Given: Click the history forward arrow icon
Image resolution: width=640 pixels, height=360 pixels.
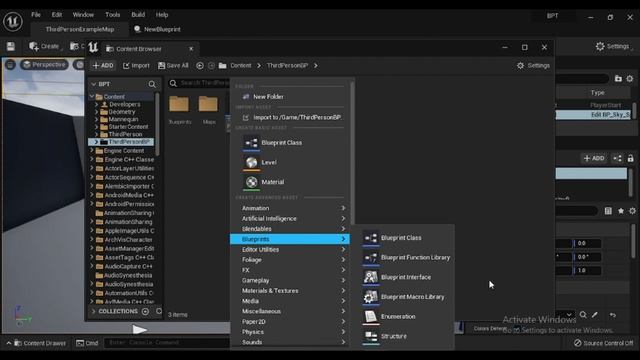Looking at the screenshot, I should point(211,65).
